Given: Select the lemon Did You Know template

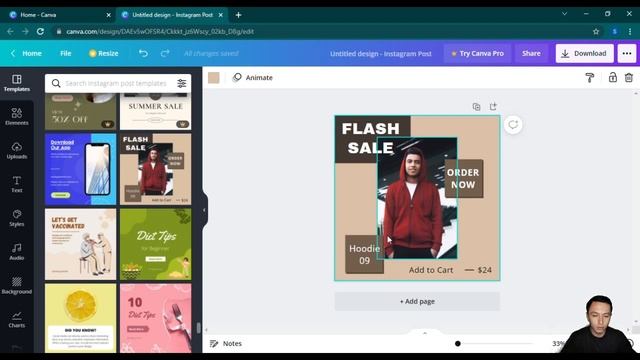Looking at the screenshot, I should [x=80, y=318].
